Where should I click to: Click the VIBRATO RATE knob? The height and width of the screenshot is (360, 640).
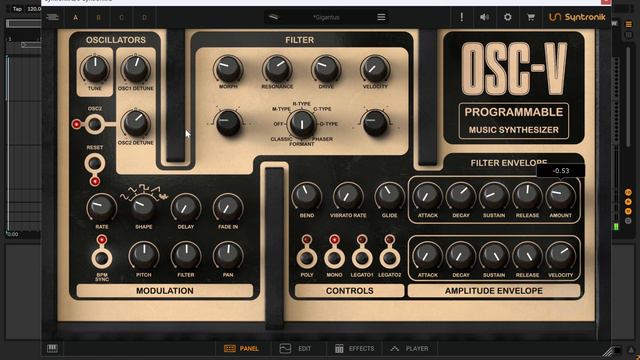click(x=348, y=196)
